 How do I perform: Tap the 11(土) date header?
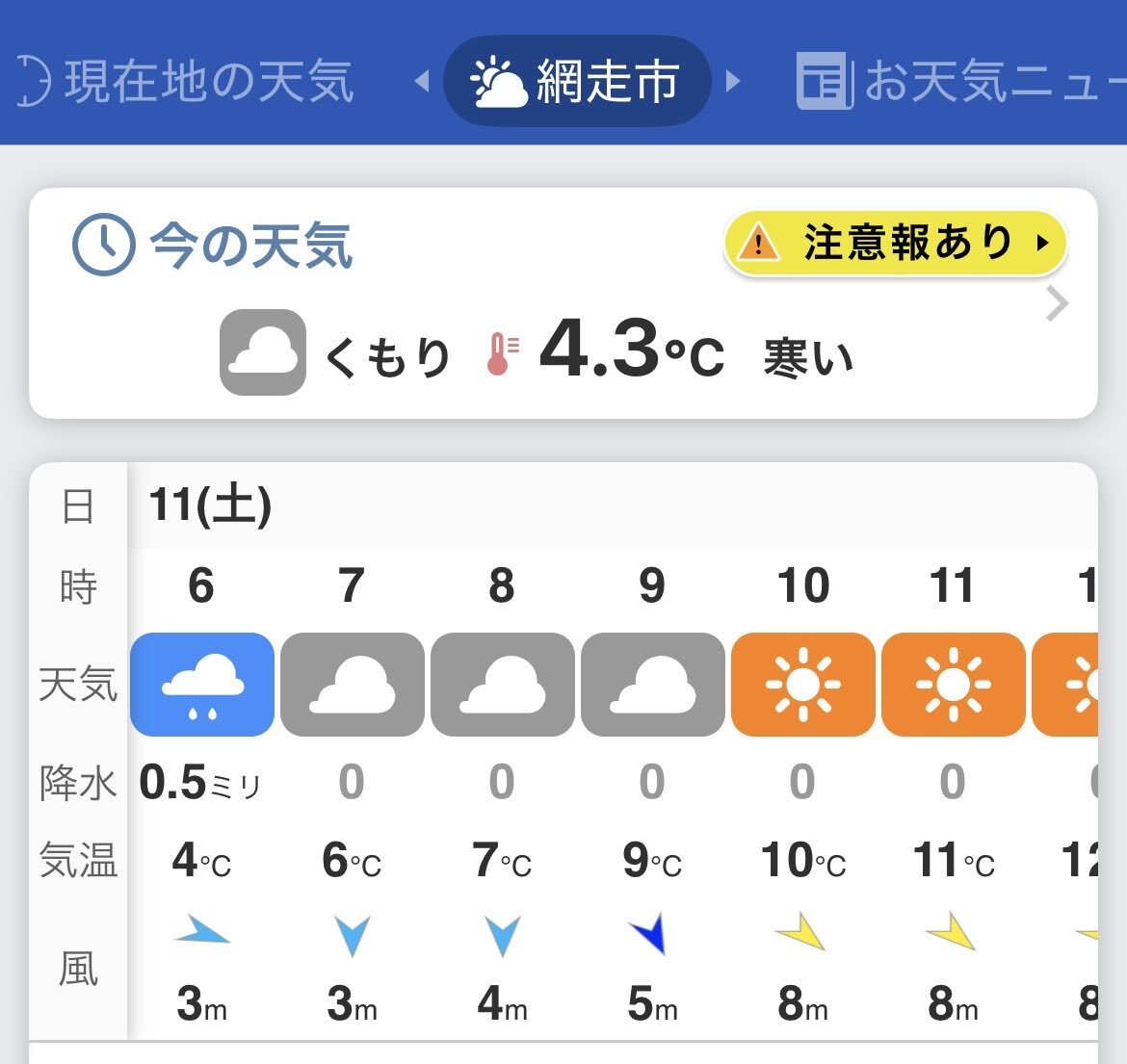[x=210, y=505]
